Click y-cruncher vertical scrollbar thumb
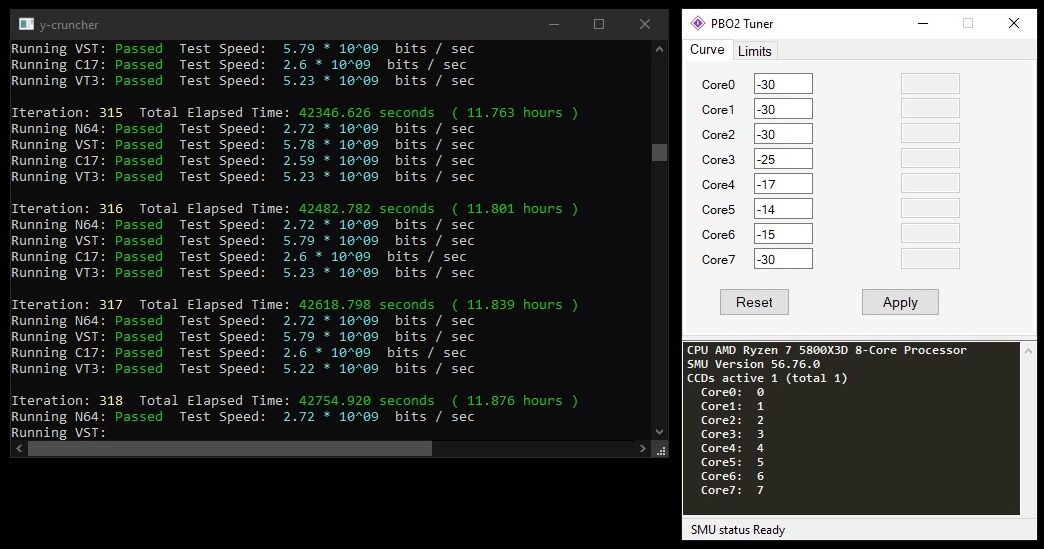 click(659, 152)
